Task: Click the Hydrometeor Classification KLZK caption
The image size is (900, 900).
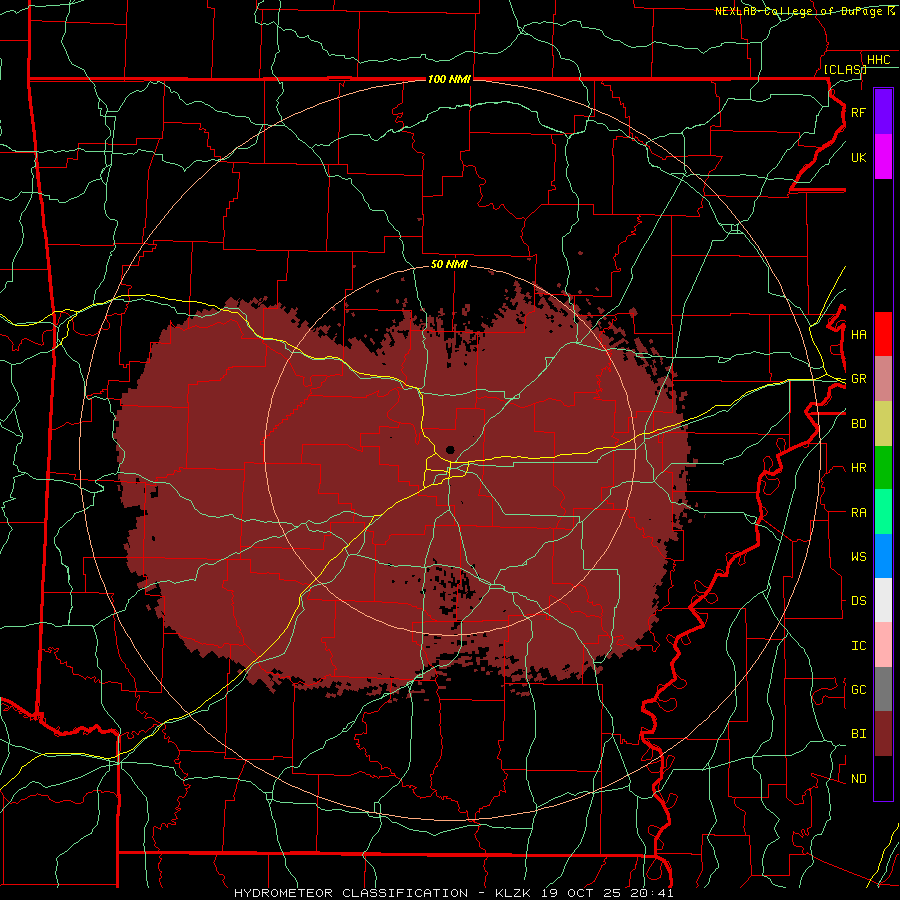Action: point(453,893)
